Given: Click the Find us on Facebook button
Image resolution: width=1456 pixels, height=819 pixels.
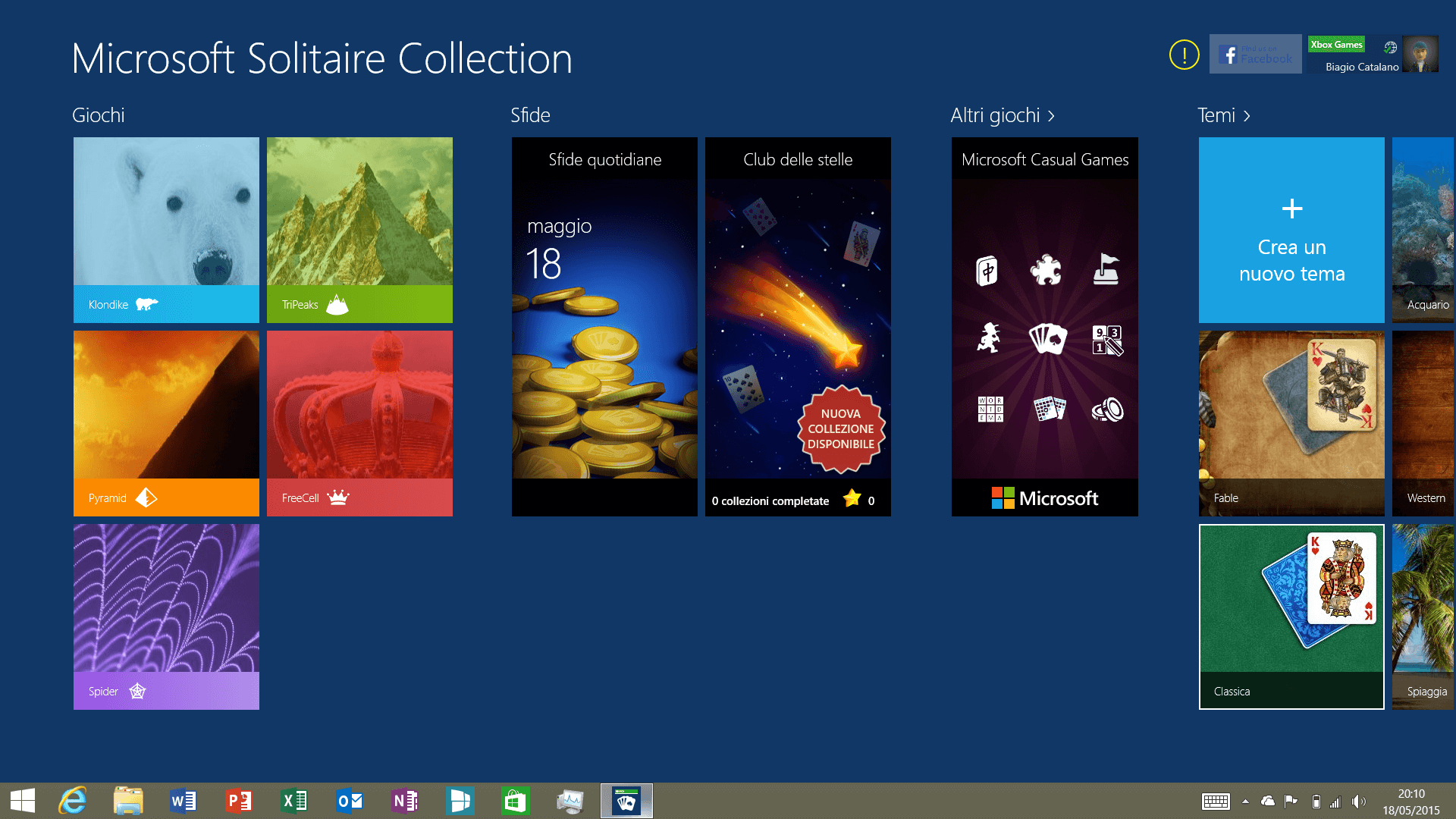Looking at the screenshot, I should click(x=1256, y=54).
